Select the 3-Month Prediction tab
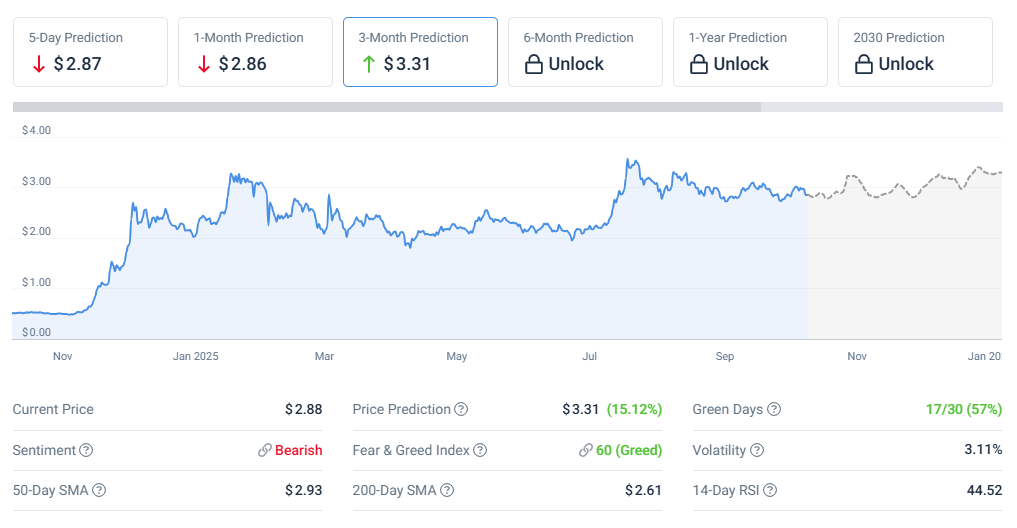Image resolution: width=1017 pixels, height=528 pixels. coord(420,52)
